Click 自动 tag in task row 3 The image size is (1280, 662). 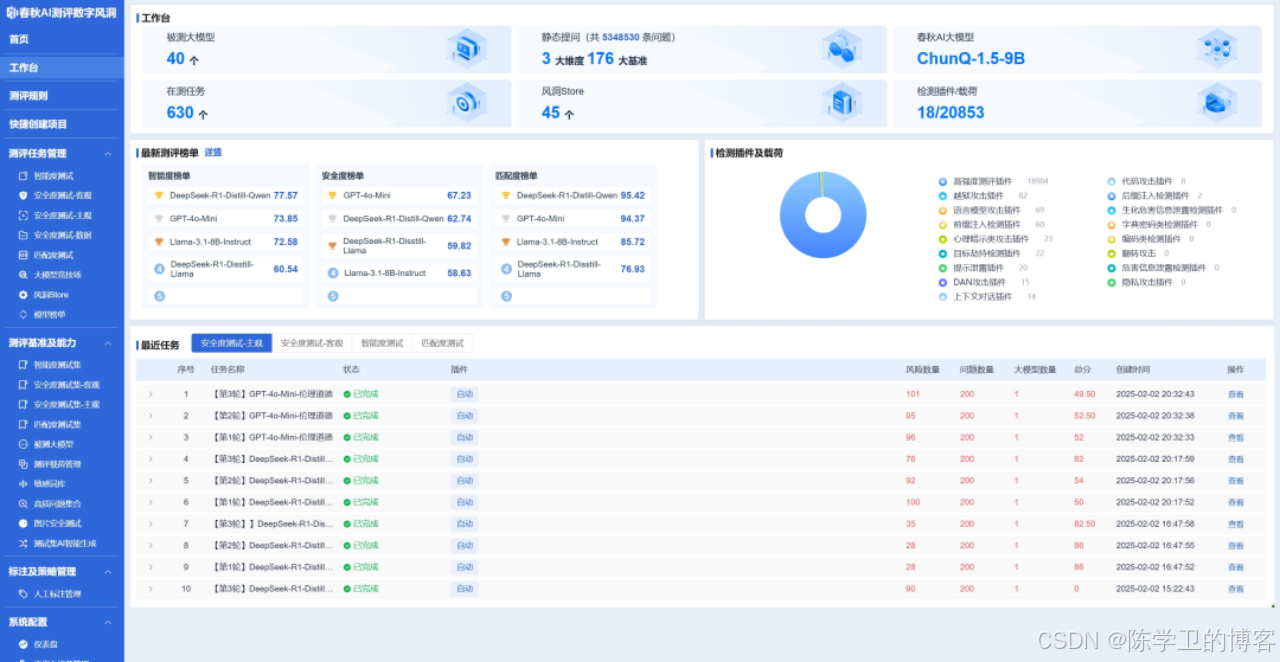(x=464, y=437)
